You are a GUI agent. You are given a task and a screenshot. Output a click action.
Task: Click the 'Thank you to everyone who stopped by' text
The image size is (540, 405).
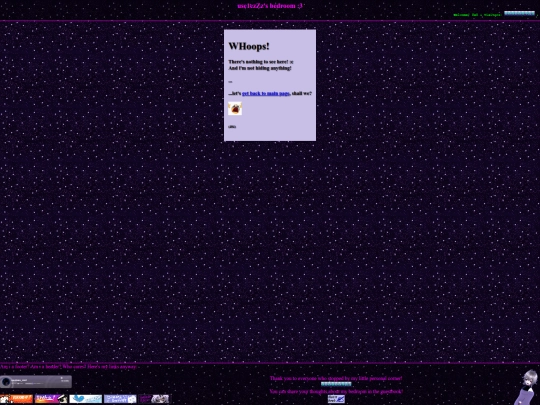click(x=336, y=378)
